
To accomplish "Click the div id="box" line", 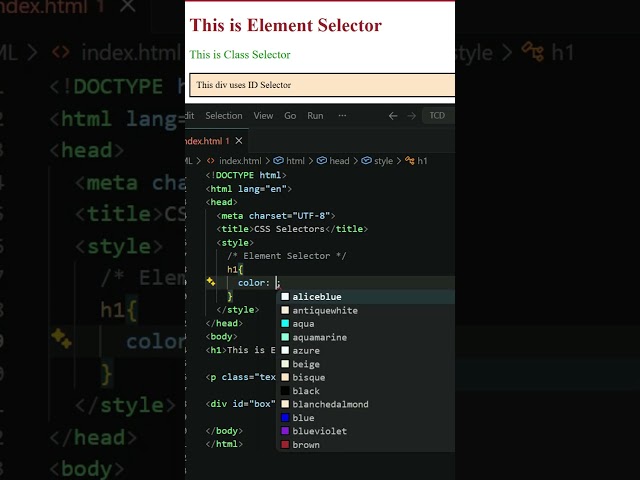I will click(x=241, y=404).
